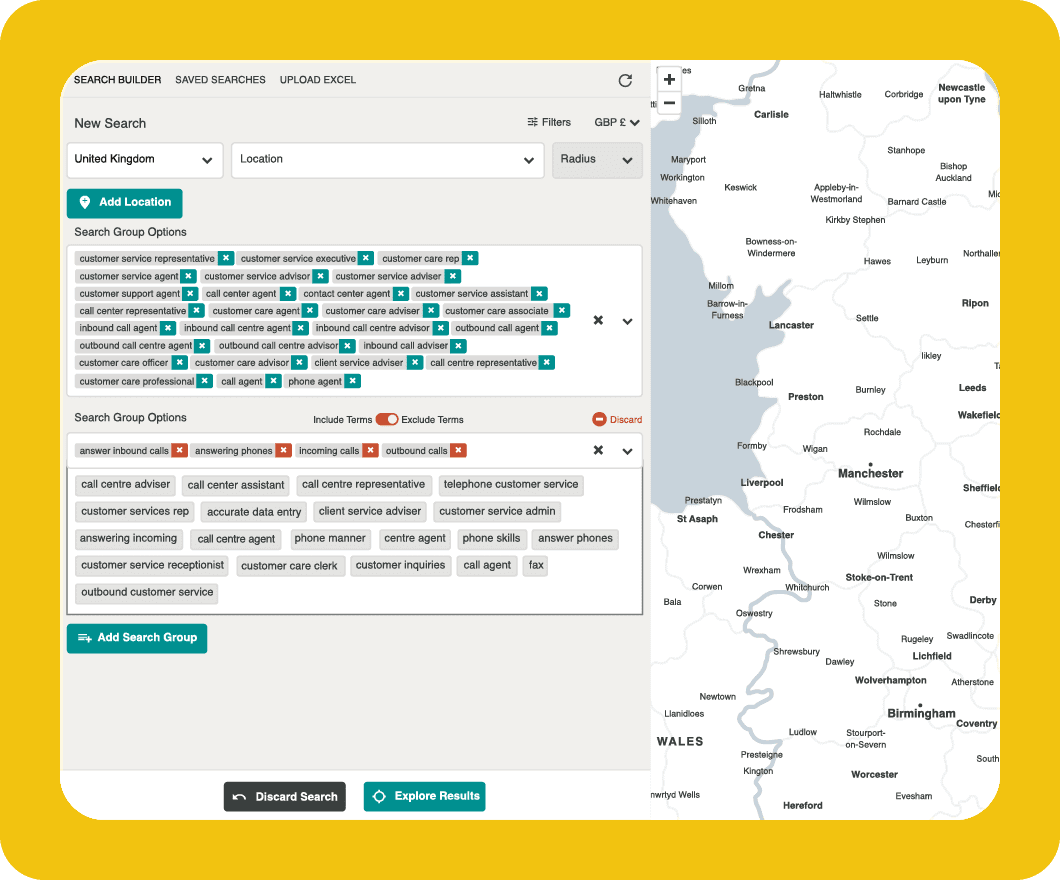Image resolution: width=1060 pixels, height=880 pixels.
Task: Remove the "customer care rep" tag
Action: (x=471, y=258)
